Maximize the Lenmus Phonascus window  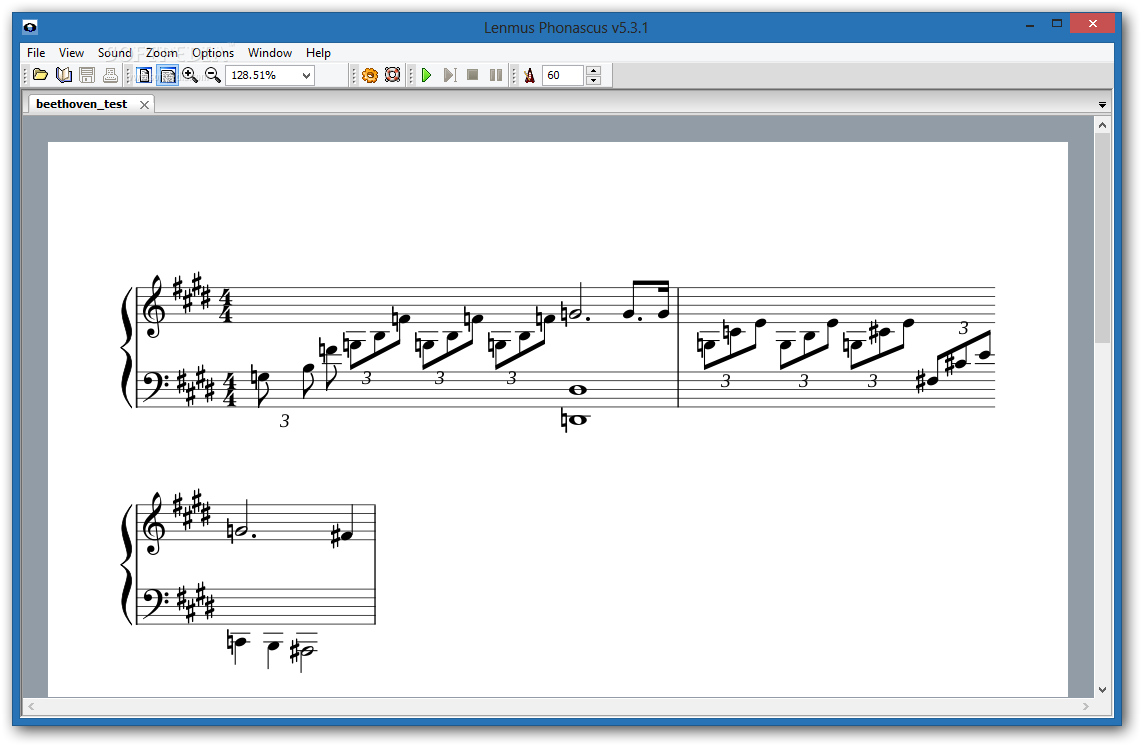click(1057, 24)
